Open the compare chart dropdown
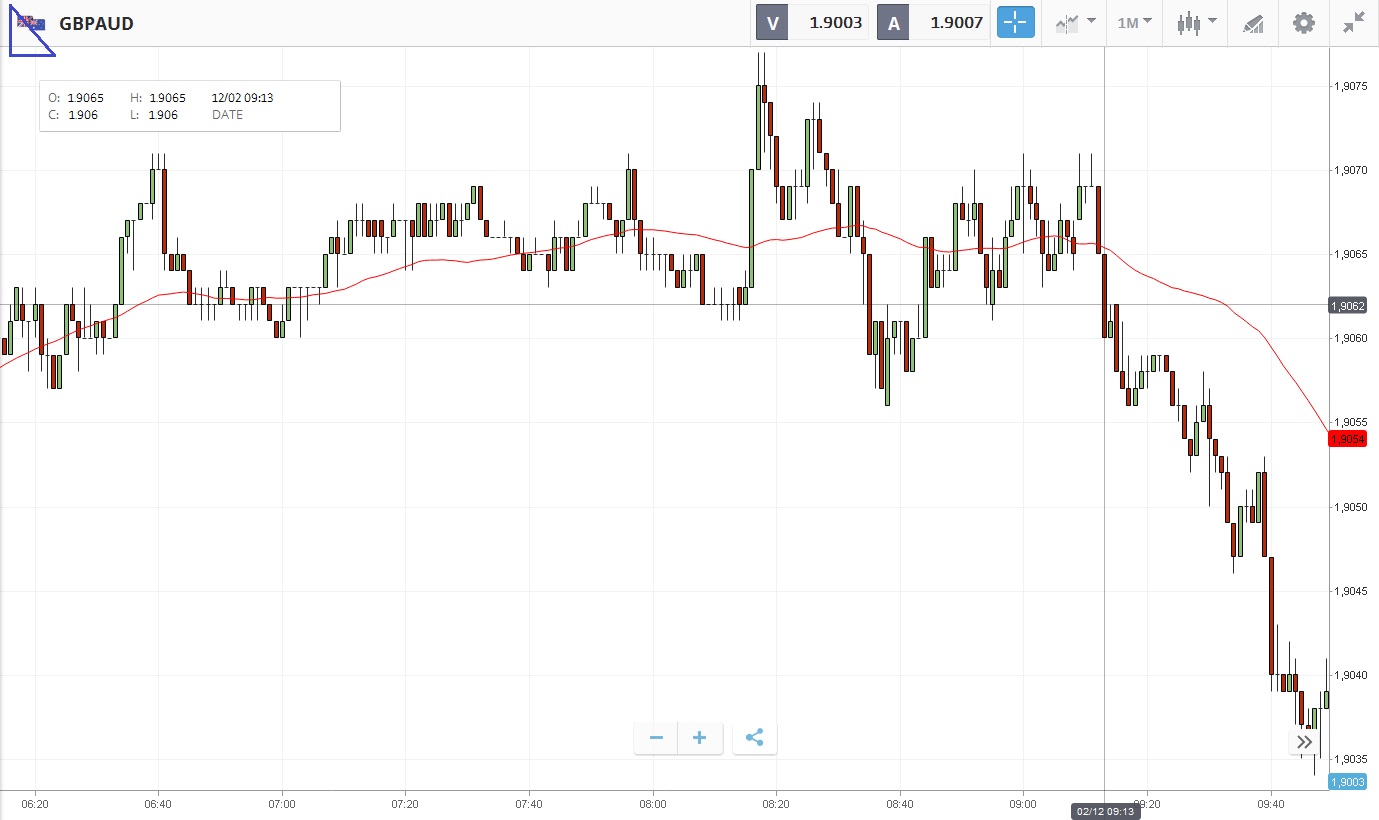 point(1075,22)
